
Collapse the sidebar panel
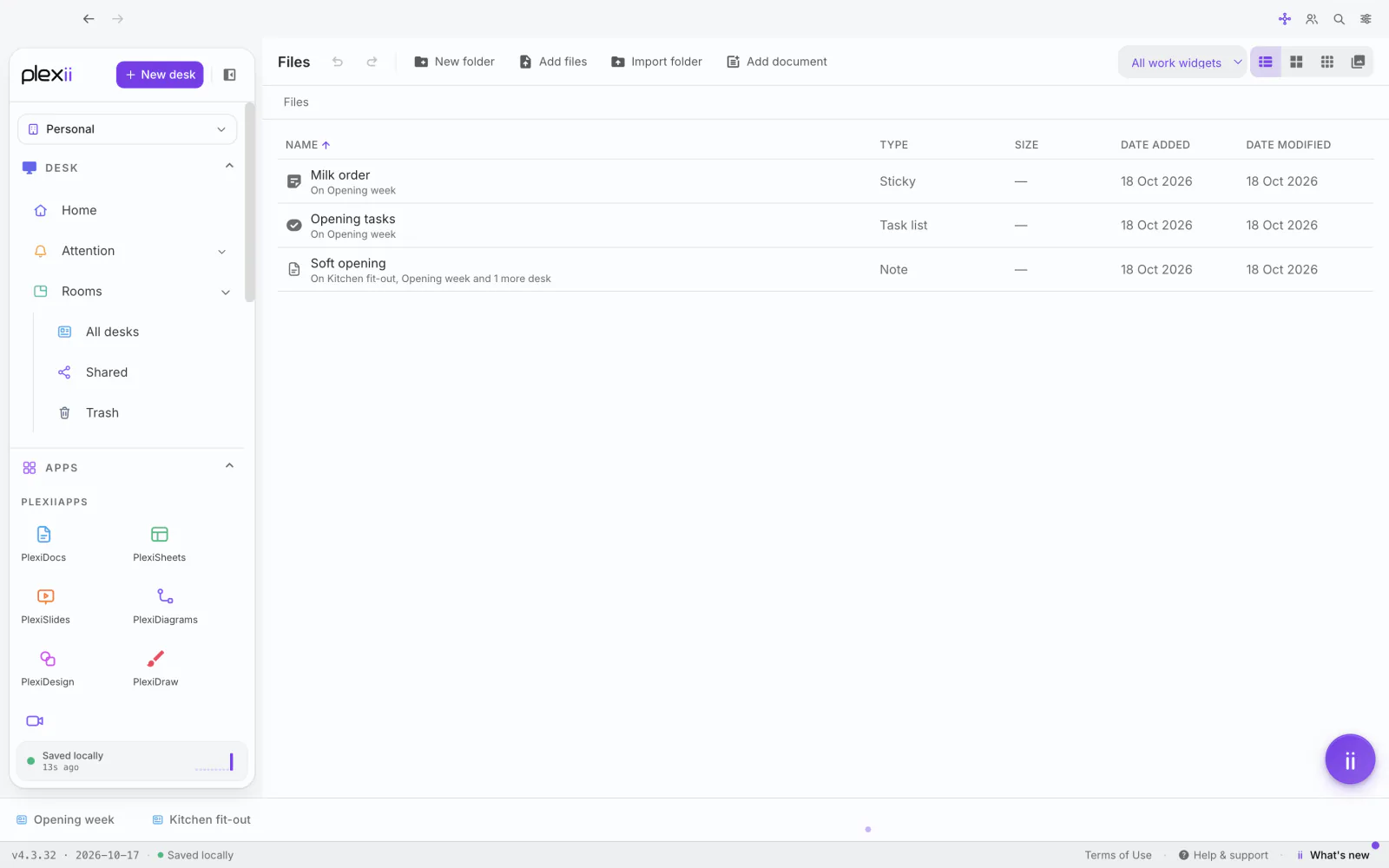point(230,75)
